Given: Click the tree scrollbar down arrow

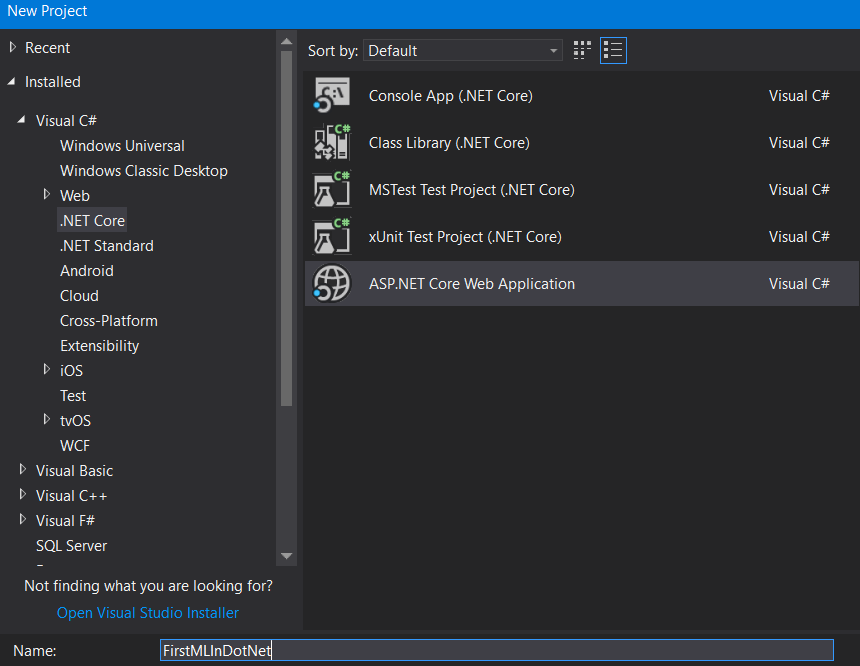Looking at the screenshot, I should click(x=287, y=556).
